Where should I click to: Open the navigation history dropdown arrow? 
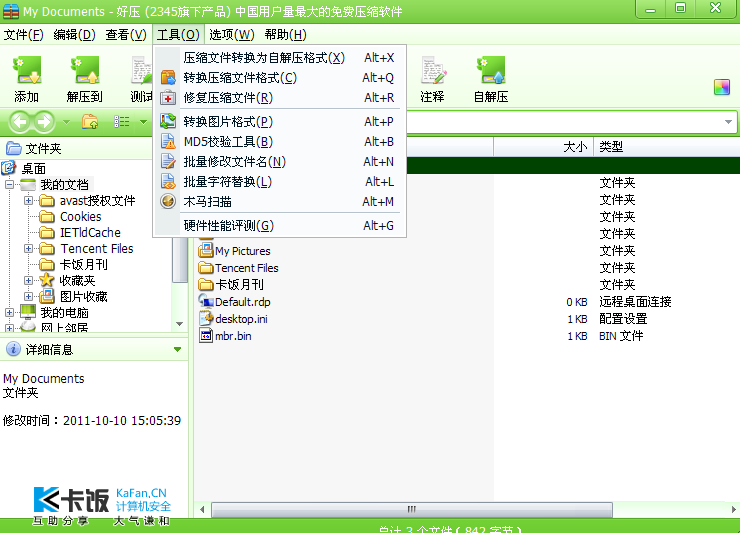tap(66, 122)
